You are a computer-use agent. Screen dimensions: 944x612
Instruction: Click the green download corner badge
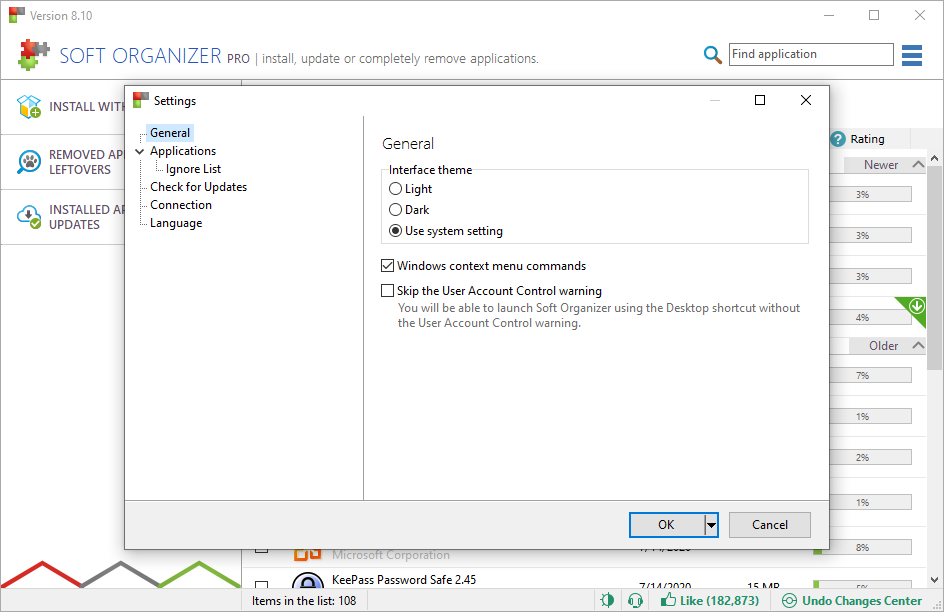(x=915, y=308)
